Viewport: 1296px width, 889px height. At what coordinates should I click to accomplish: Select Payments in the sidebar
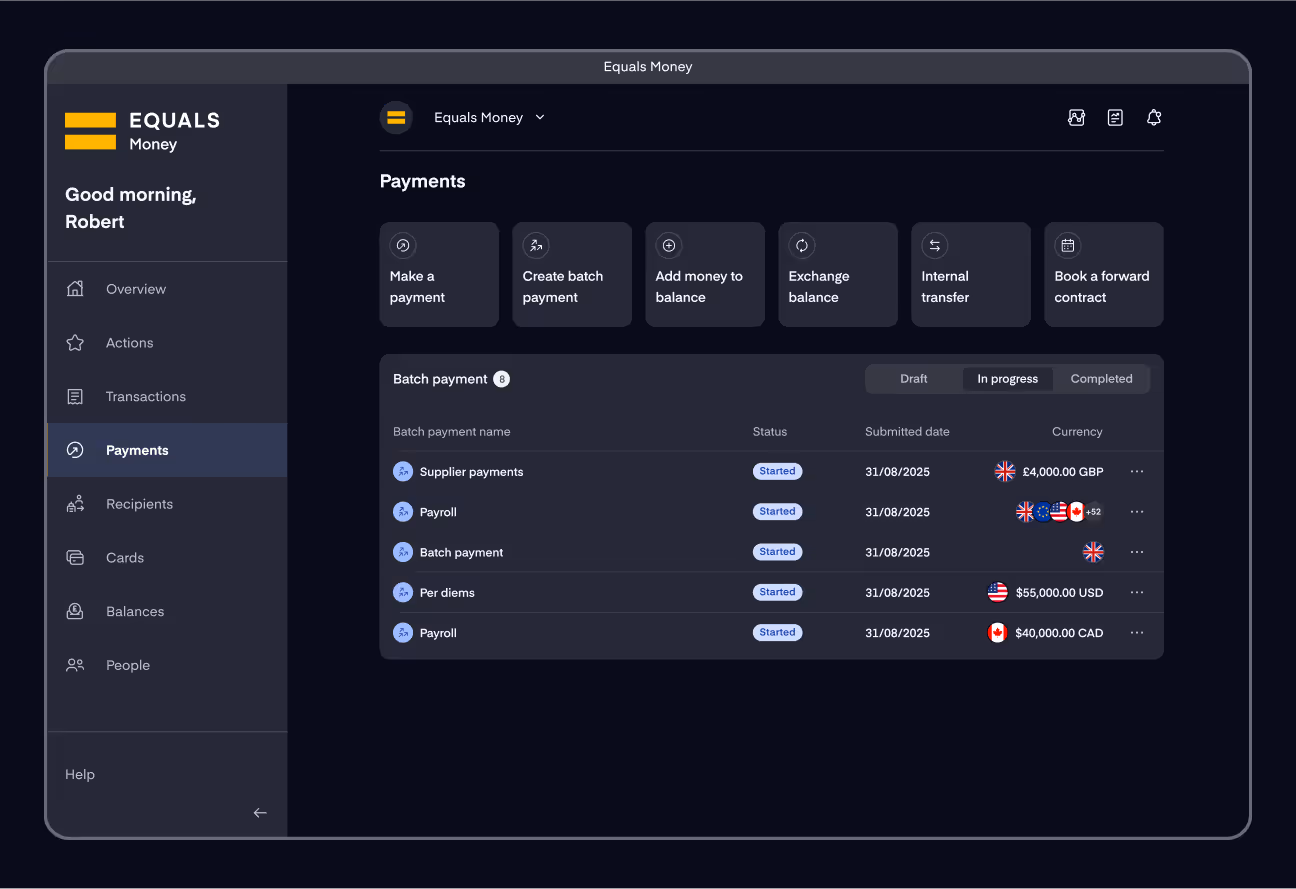[x=166, y=450]
